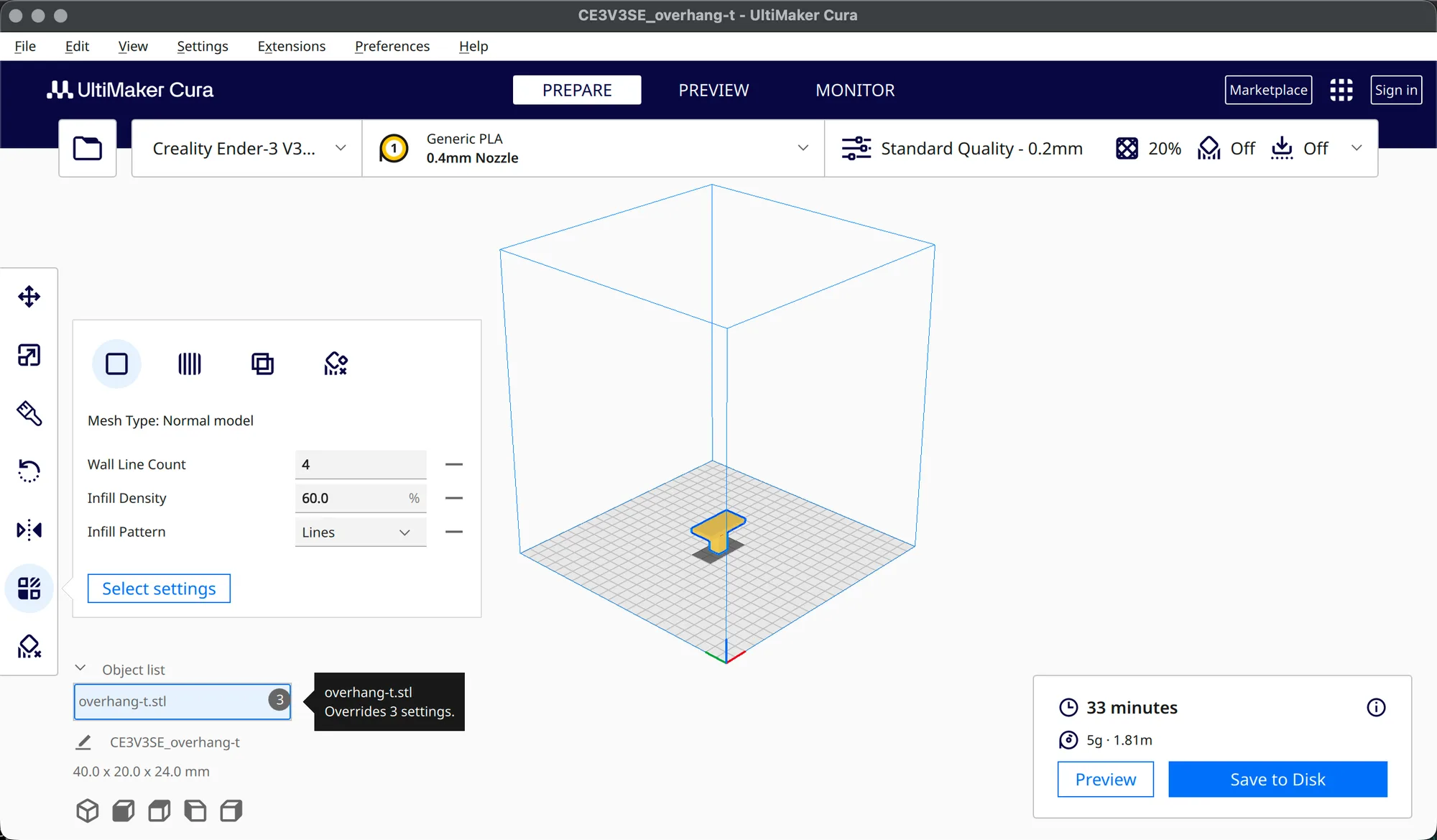Remove the Infill Density override
The height and width of the screenshot is (840, 1437).
point(453,498)
